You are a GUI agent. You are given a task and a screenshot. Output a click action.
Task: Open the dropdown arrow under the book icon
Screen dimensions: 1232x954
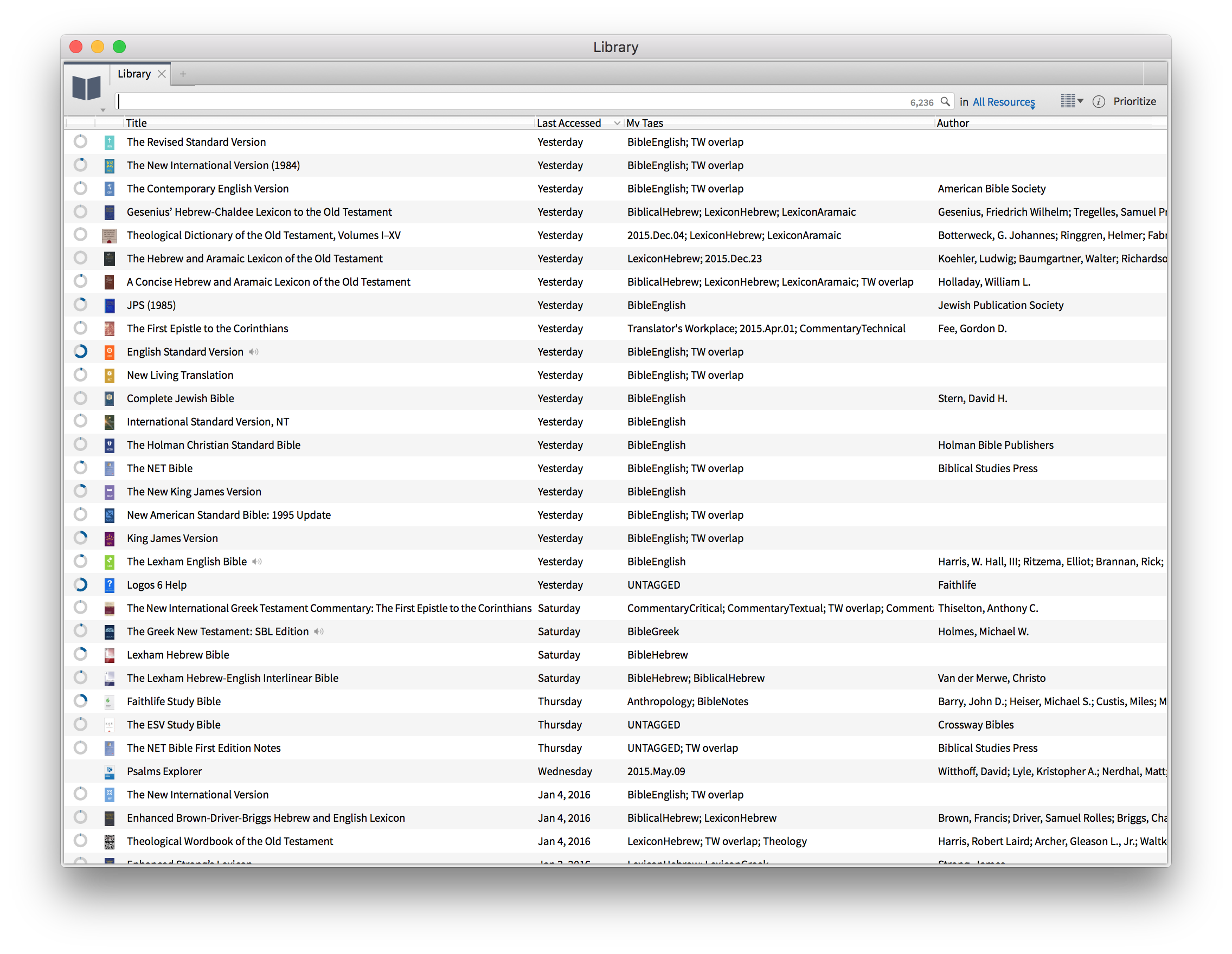(102, 110)
